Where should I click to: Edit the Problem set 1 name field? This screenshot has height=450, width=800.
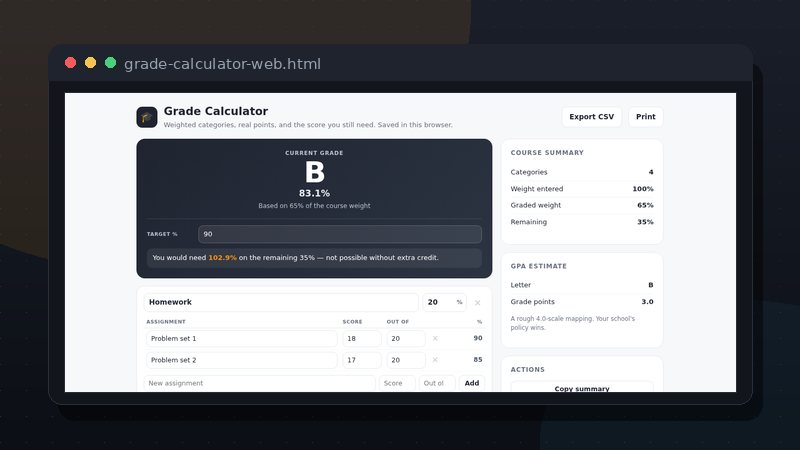click(x=241, y=338)
